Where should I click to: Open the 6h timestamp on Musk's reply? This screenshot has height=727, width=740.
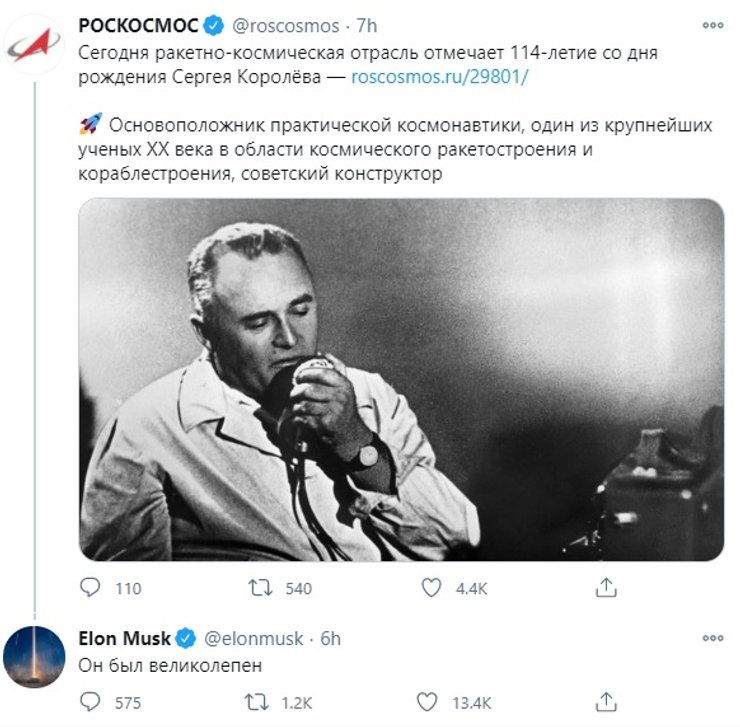(x=330, y=638)
